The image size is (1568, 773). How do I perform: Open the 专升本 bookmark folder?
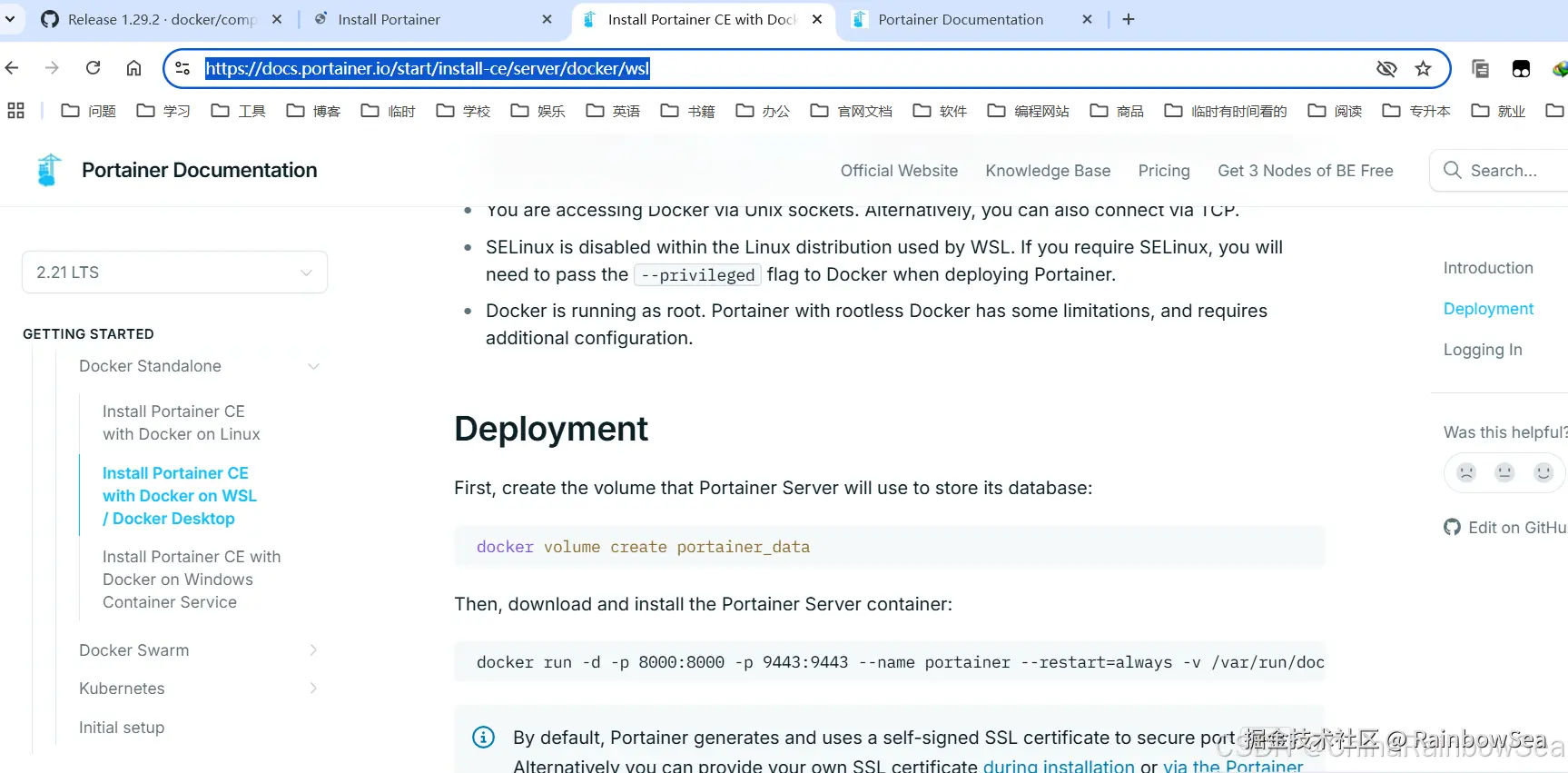point(1416,111)
